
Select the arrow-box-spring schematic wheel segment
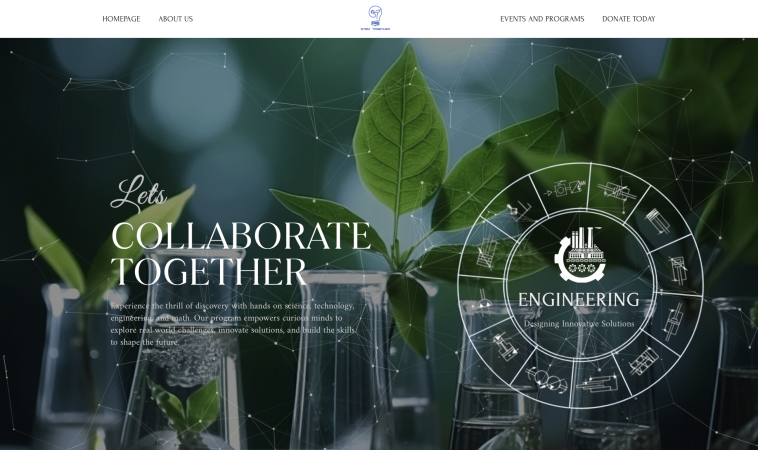coord(565,188)
